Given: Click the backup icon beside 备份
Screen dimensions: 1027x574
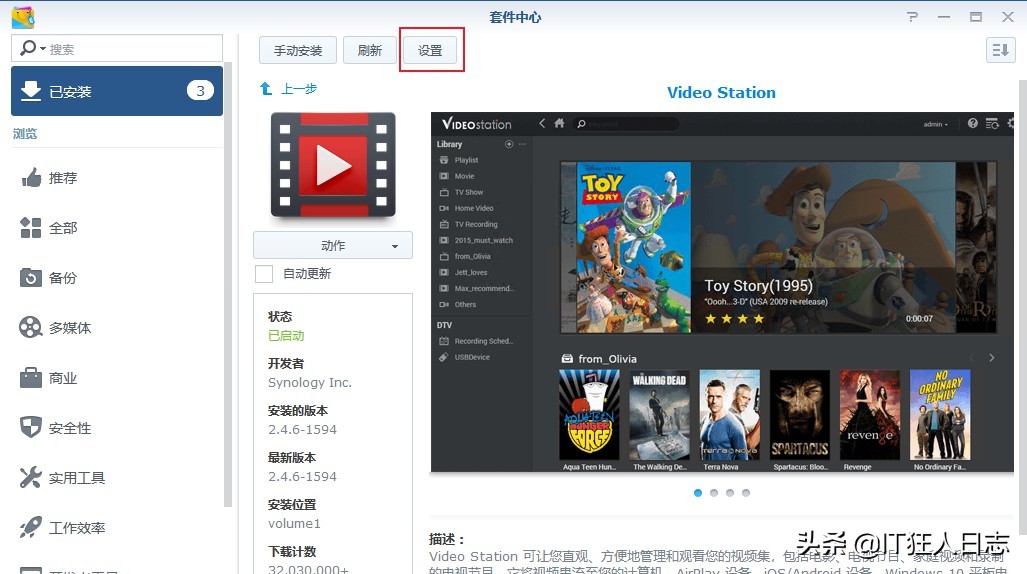Looking at the screenshot, I should coord(31,277).
